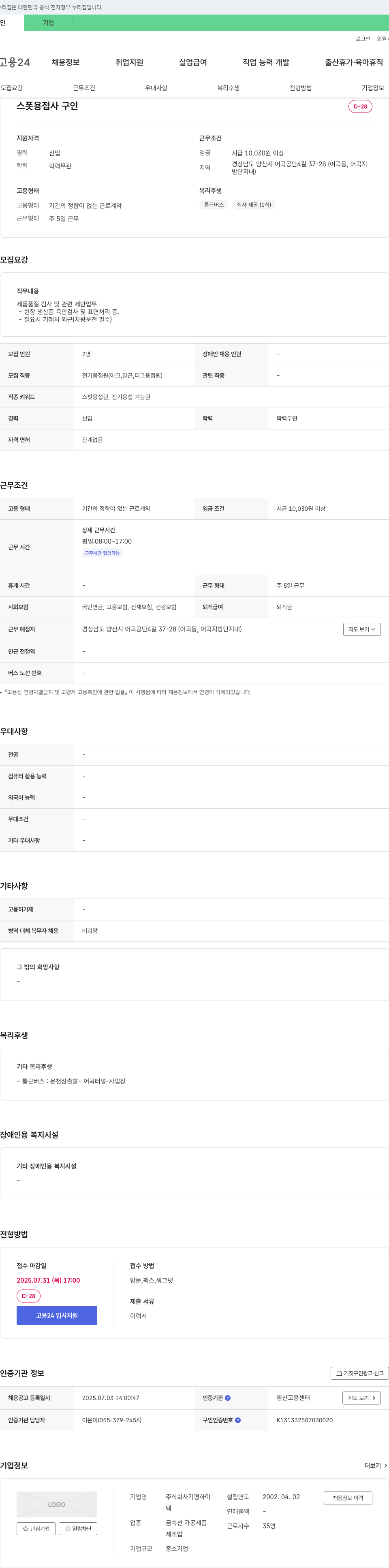
Task: Click the 근무시간 협의가능 tag
Action: [x=103, y=553]
